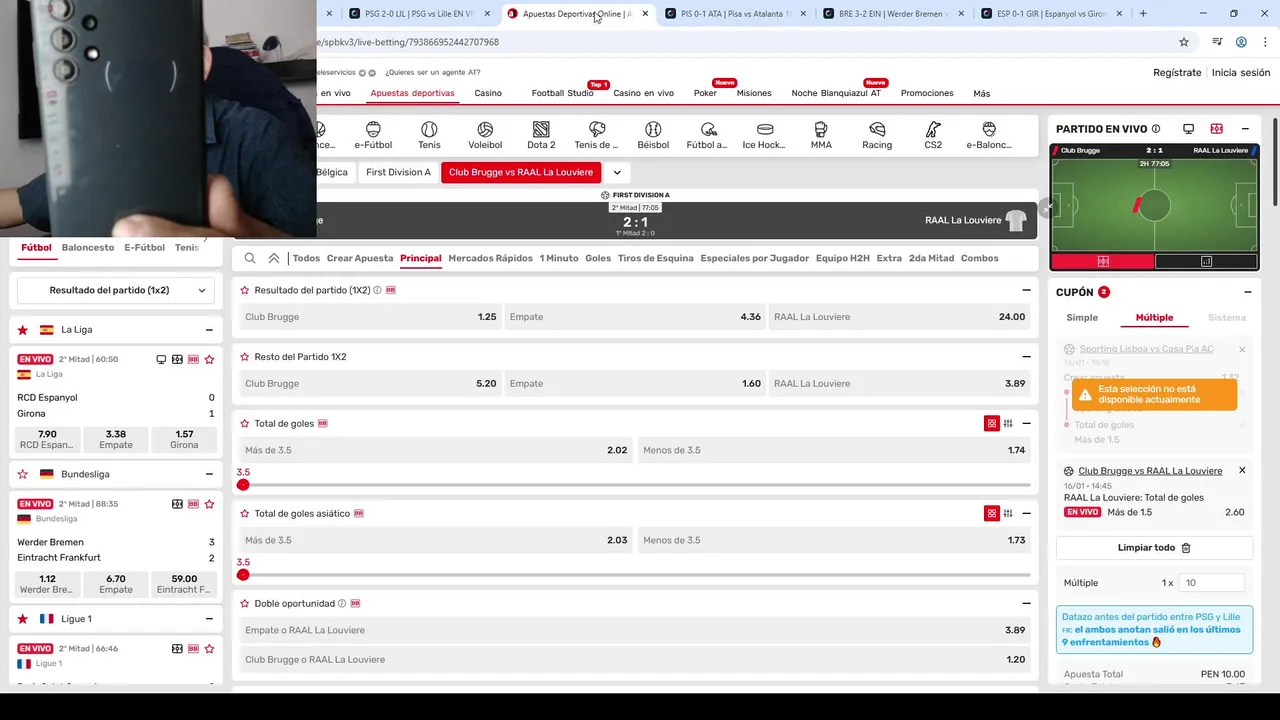
Task: Switch to statistics view under live pitch
Action: click(x=1206, y=261)
